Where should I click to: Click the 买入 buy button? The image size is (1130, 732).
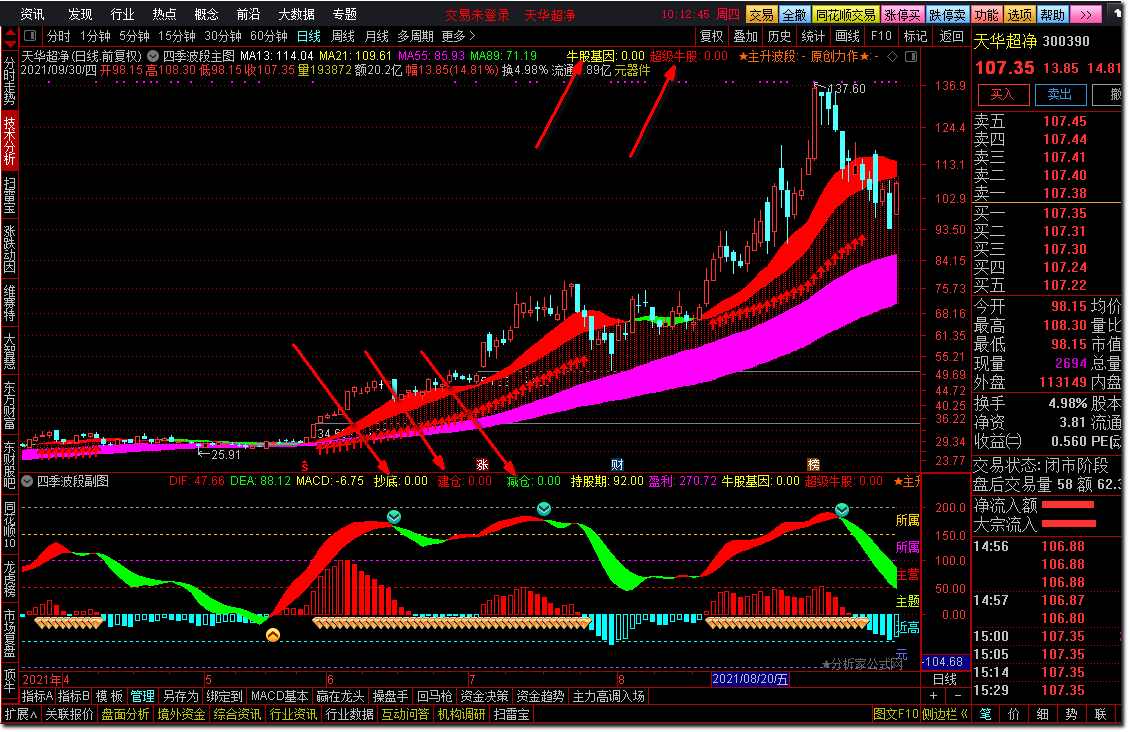click(1002, 94)
